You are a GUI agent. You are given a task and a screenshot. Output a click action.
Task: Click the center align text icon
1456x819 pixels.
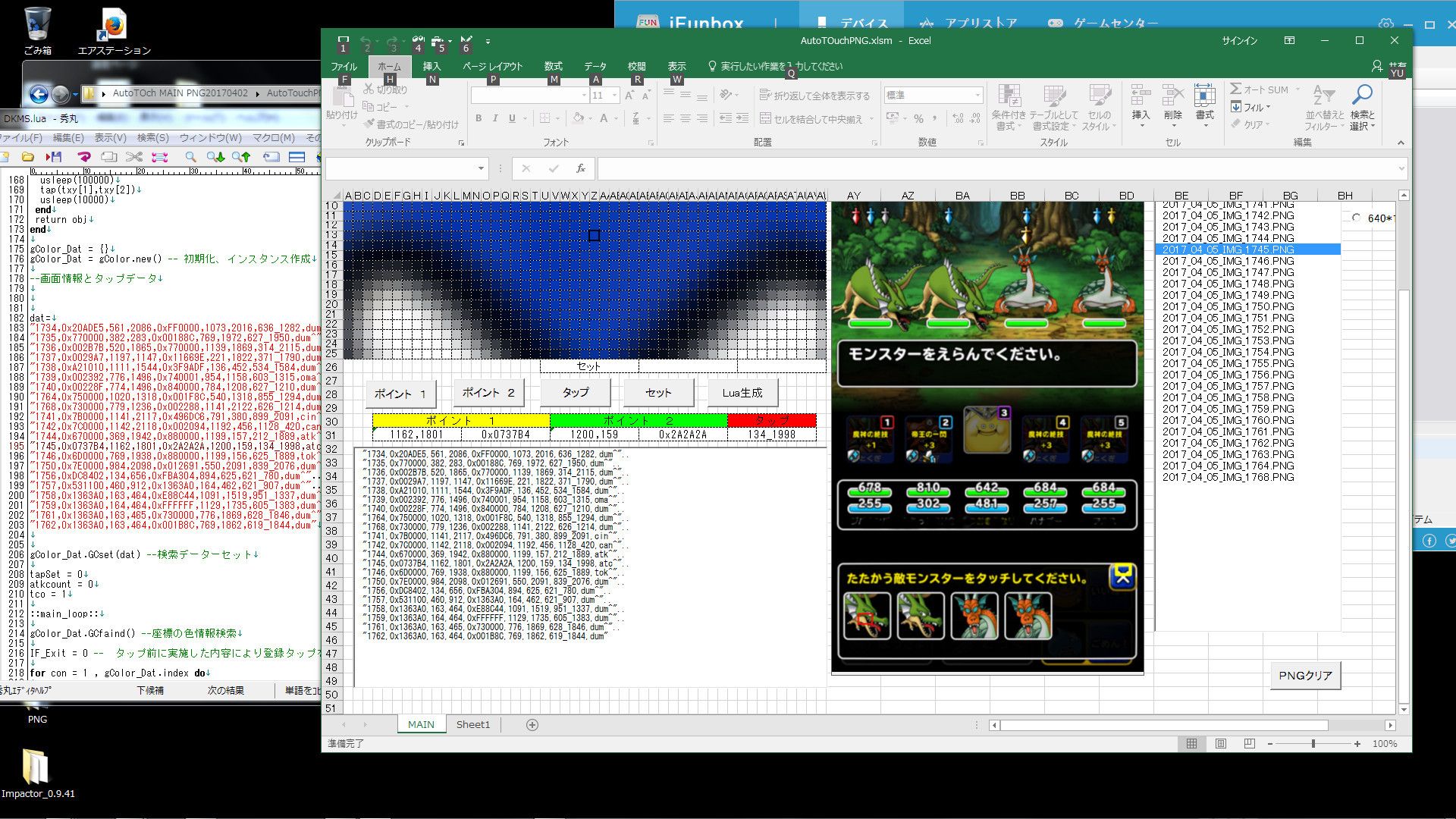point(686,119)
